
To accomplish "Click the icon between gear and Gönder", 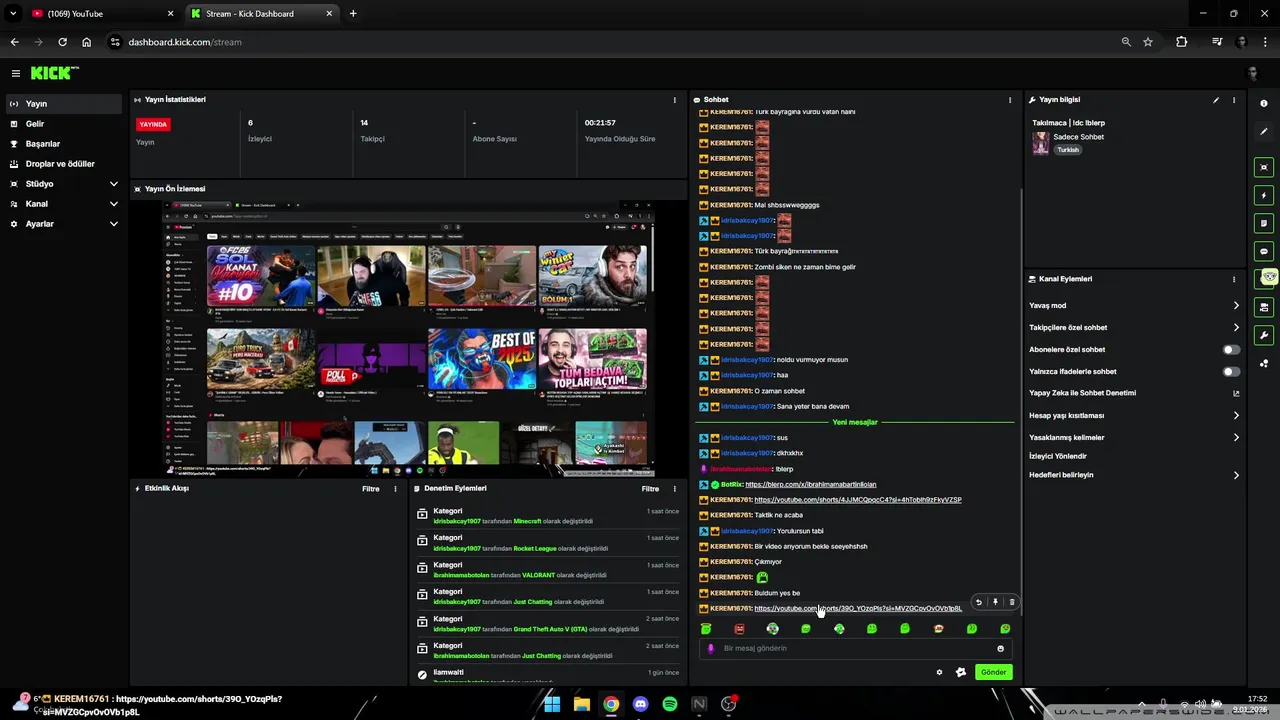I will point(961,672).
